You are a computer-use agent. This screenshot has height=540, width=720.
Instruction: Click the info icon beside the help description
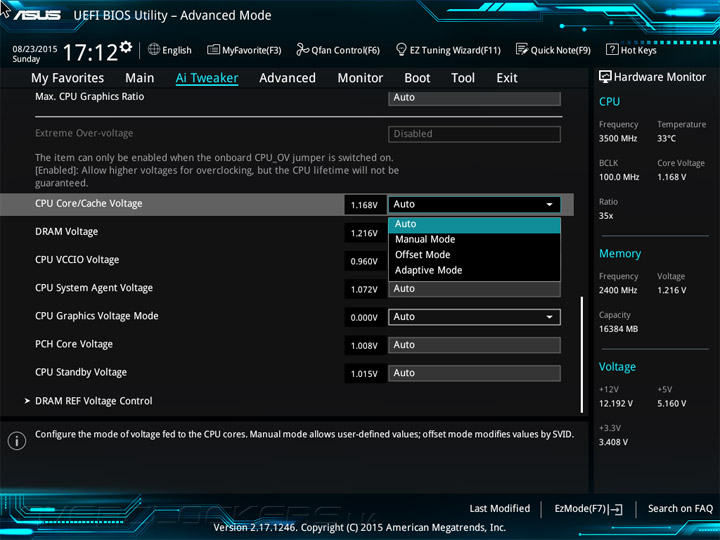click(x=17, y=440)
